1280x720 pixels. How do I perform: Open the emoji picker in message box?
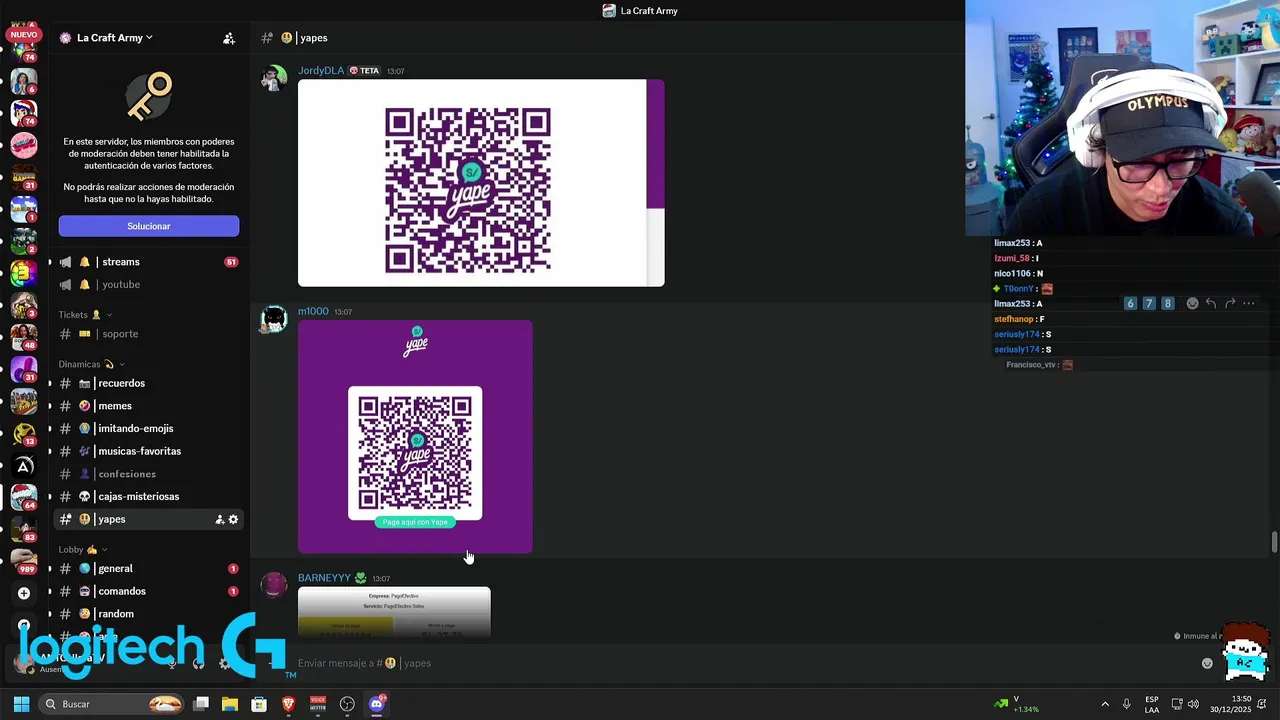1207,663
